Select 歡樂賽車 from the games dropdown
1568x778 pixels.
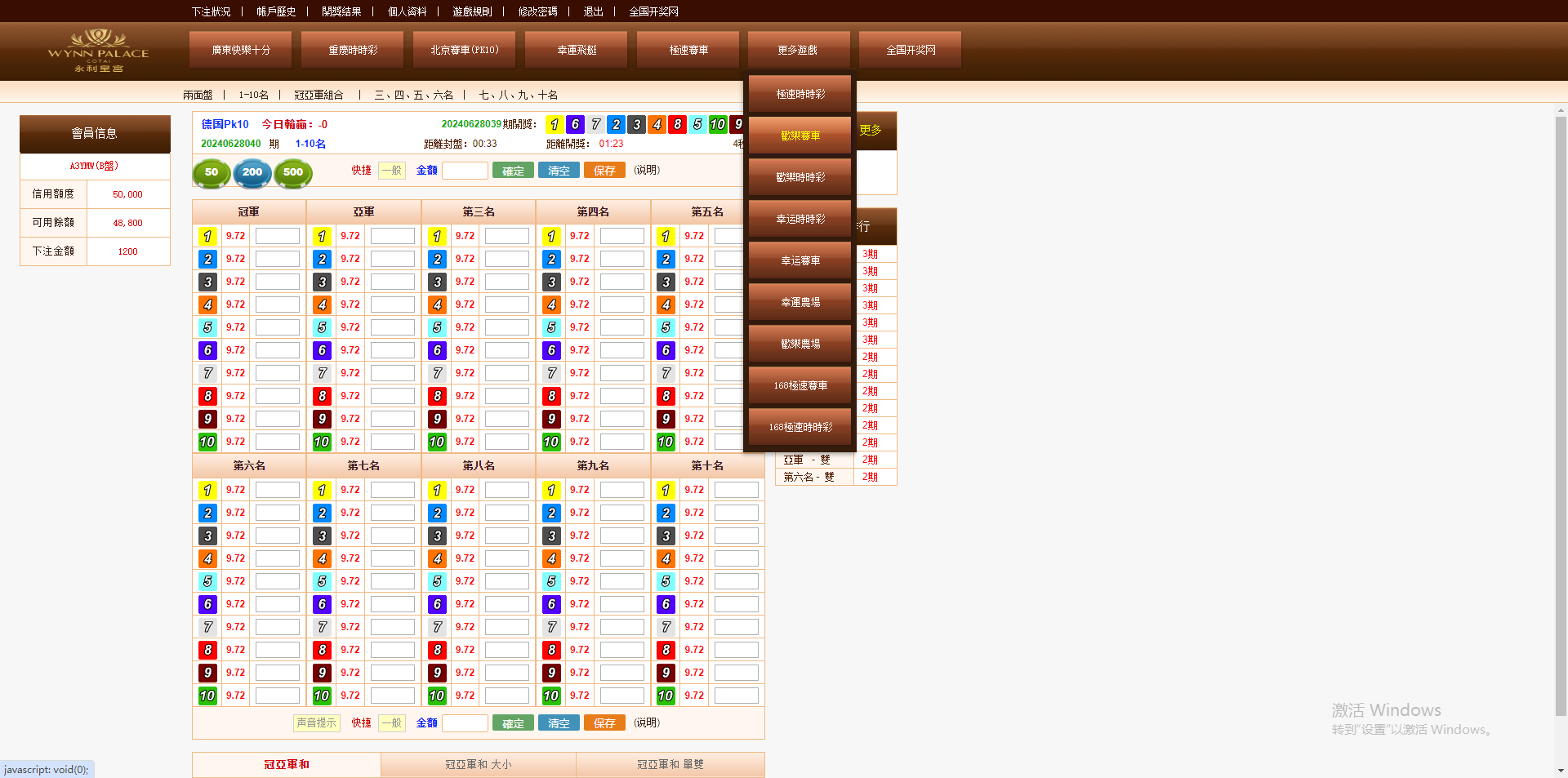800,136
